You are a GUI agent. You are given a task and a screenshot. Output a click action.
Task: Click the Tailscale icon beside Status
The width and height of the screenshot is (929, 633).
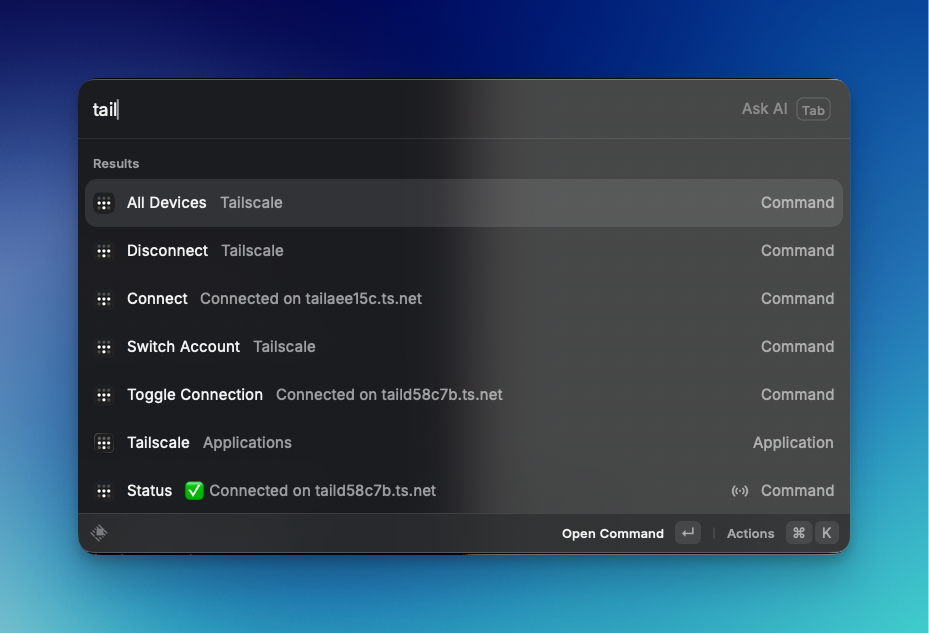point(104,491)
